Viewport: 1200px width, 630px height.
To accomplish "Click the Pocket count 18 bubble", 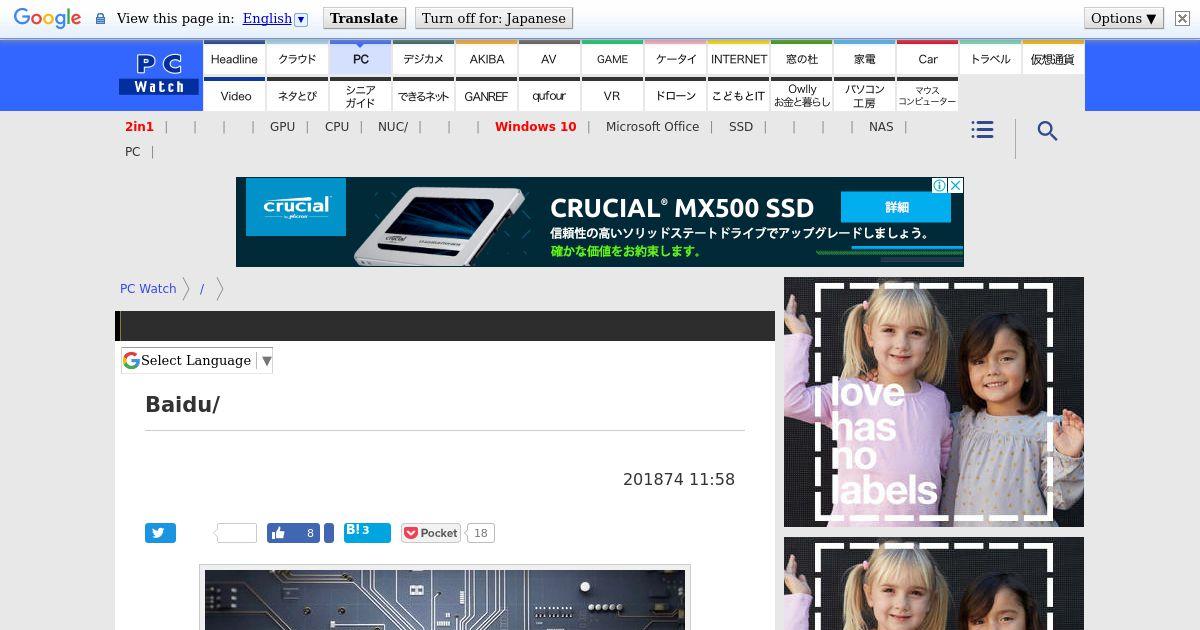I will [x=481, y=533].
